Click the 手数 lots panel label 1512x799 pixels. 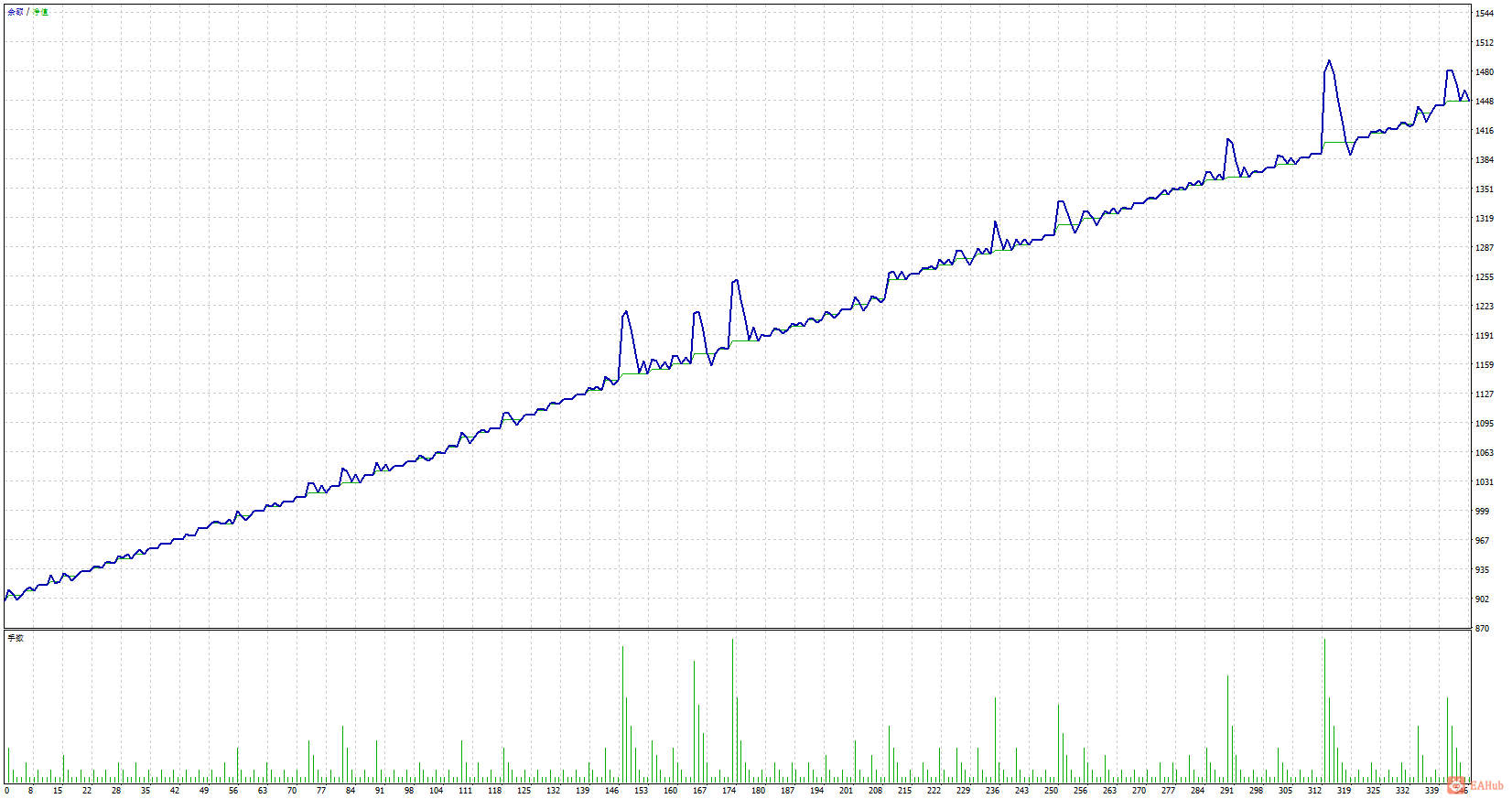(16, 638)
